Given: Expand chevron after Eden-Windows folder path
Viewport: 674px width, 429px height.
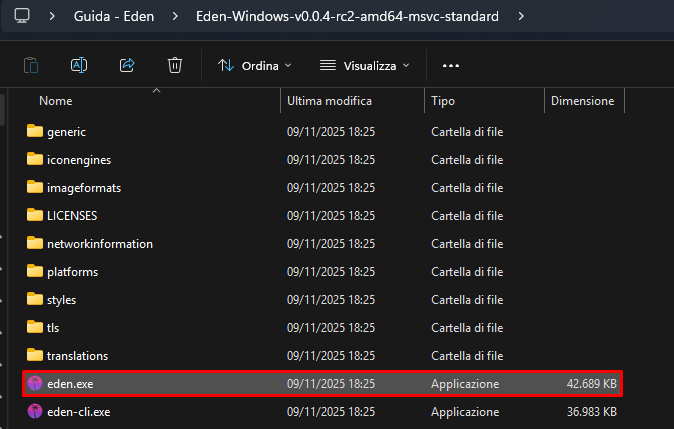Looking at the screenshot, I should 521,16.
